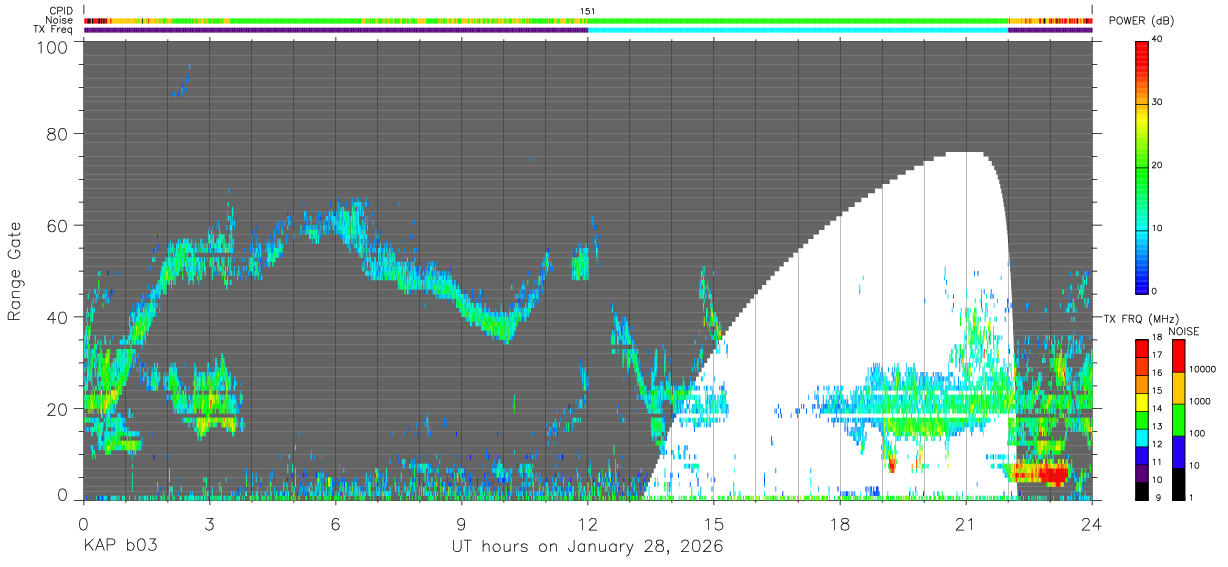Click the cyan portion of the TX Freq bar

[798, 30]
